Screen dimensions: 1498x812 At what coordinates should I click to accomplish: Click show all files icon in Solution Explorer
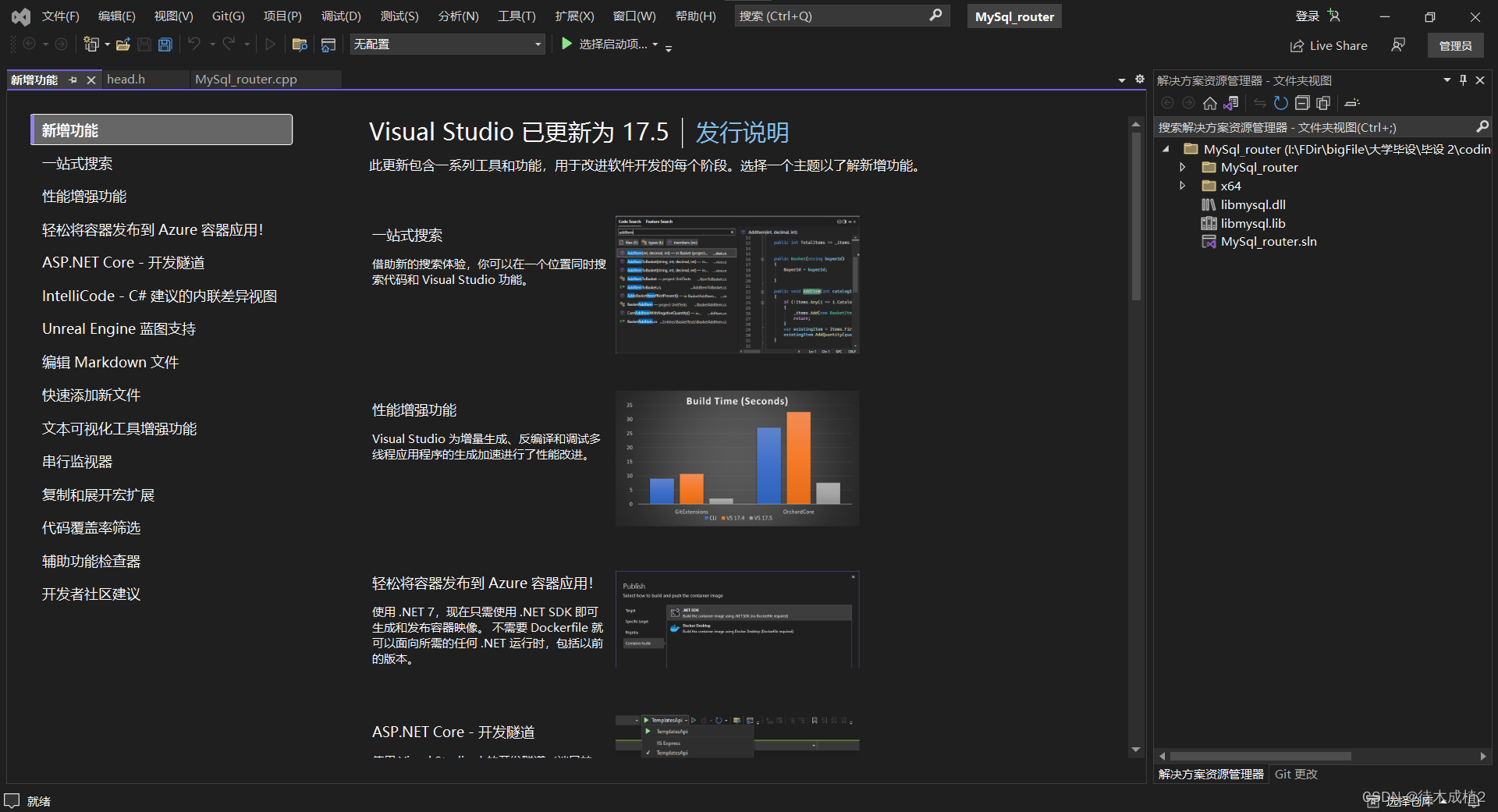(x=1323, y=103)
